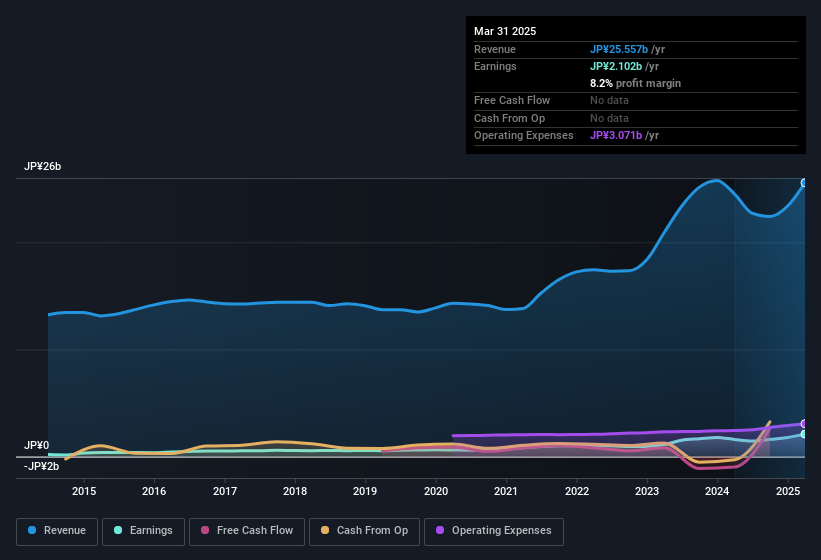Select the 2023 x-axis label

[x=647, y=491]
